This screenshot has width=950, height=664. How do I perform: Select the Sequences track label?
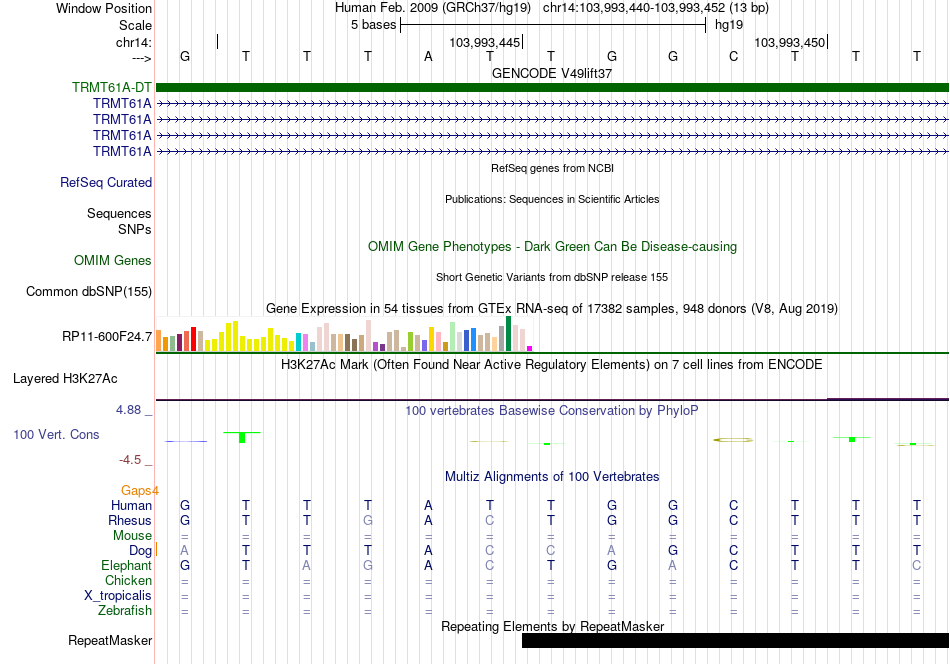(119, 213)
